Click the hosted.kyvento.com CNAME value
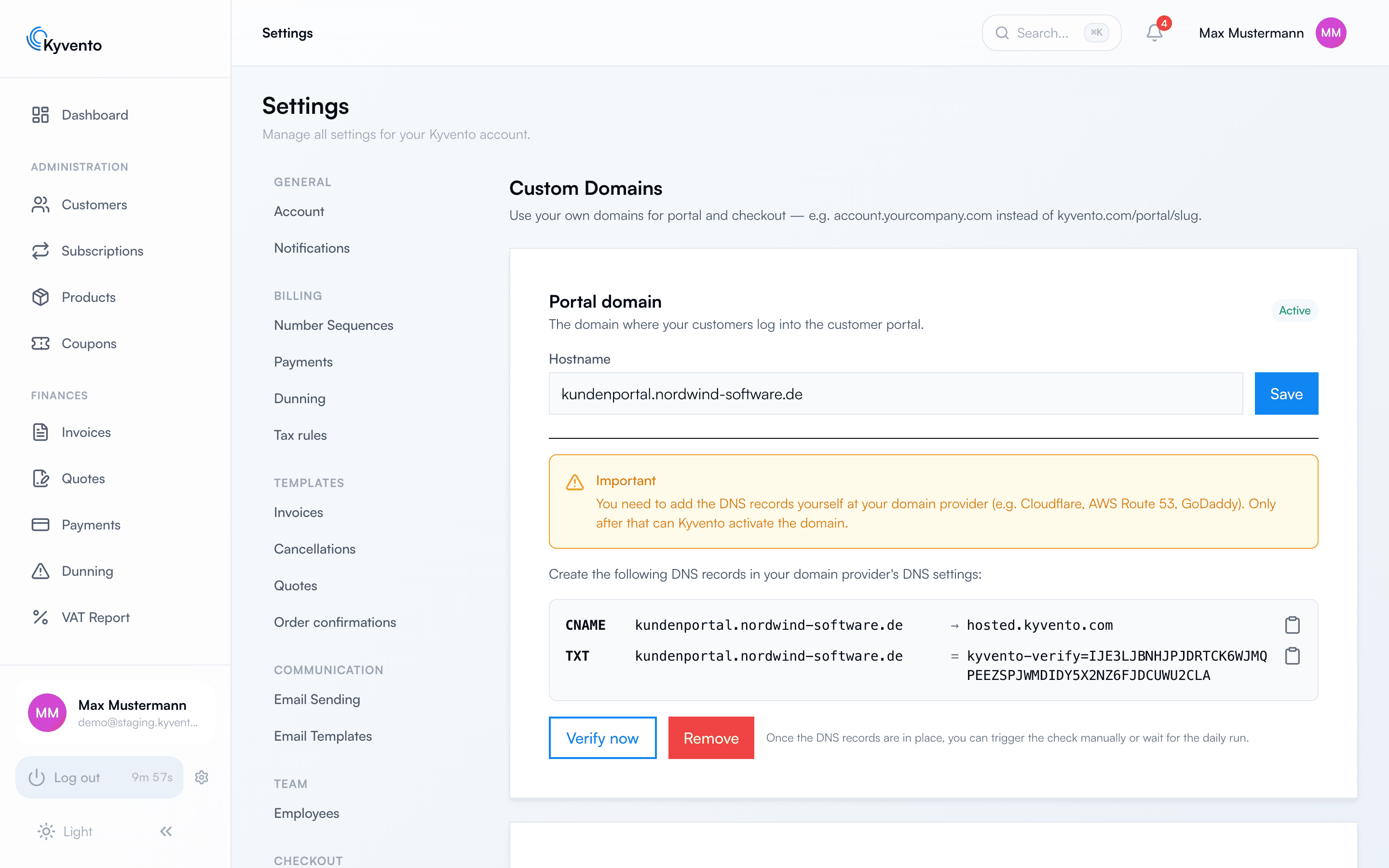Image resolution: width=1389 pixels, height=868 pixels. [x=1039, y=624]
